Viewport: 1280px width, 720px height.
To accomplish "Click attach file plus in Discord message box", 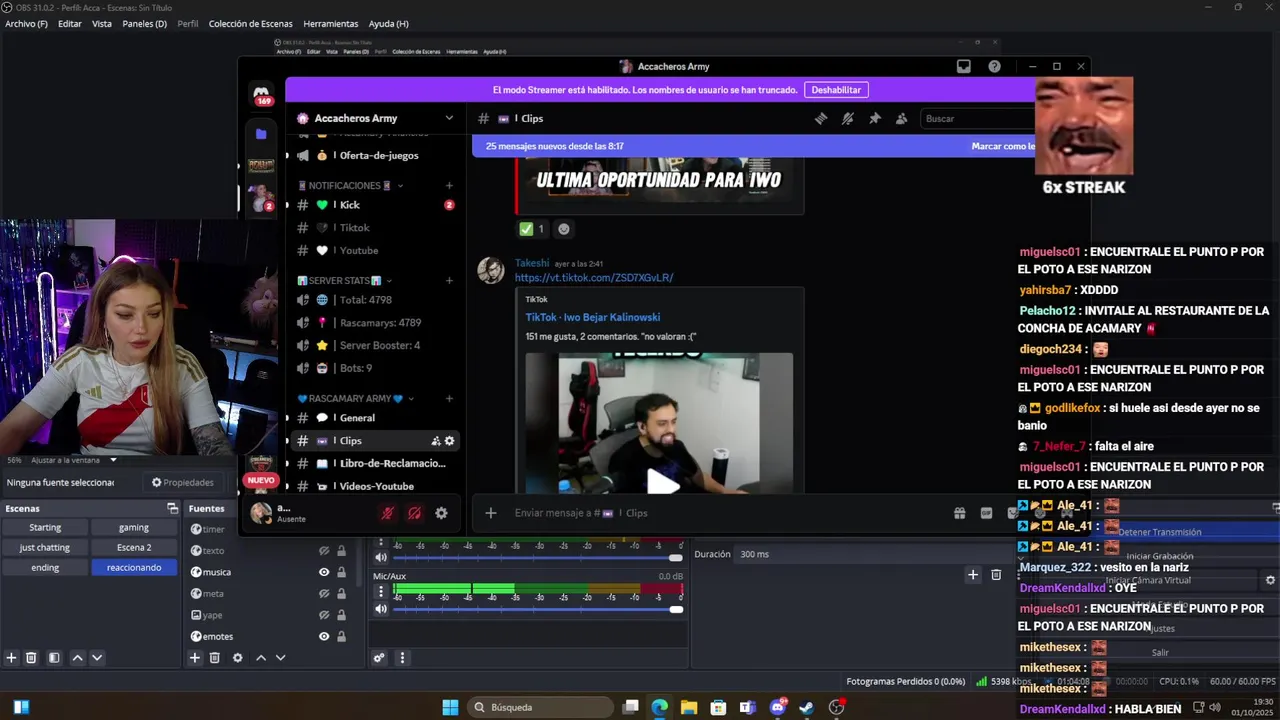I will point(490,513).
